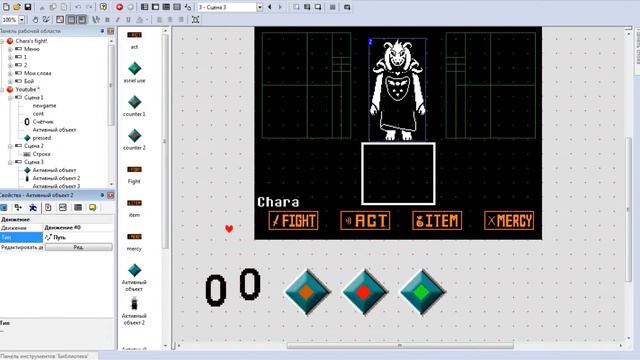Toggle the grid display button

point(71,19)
